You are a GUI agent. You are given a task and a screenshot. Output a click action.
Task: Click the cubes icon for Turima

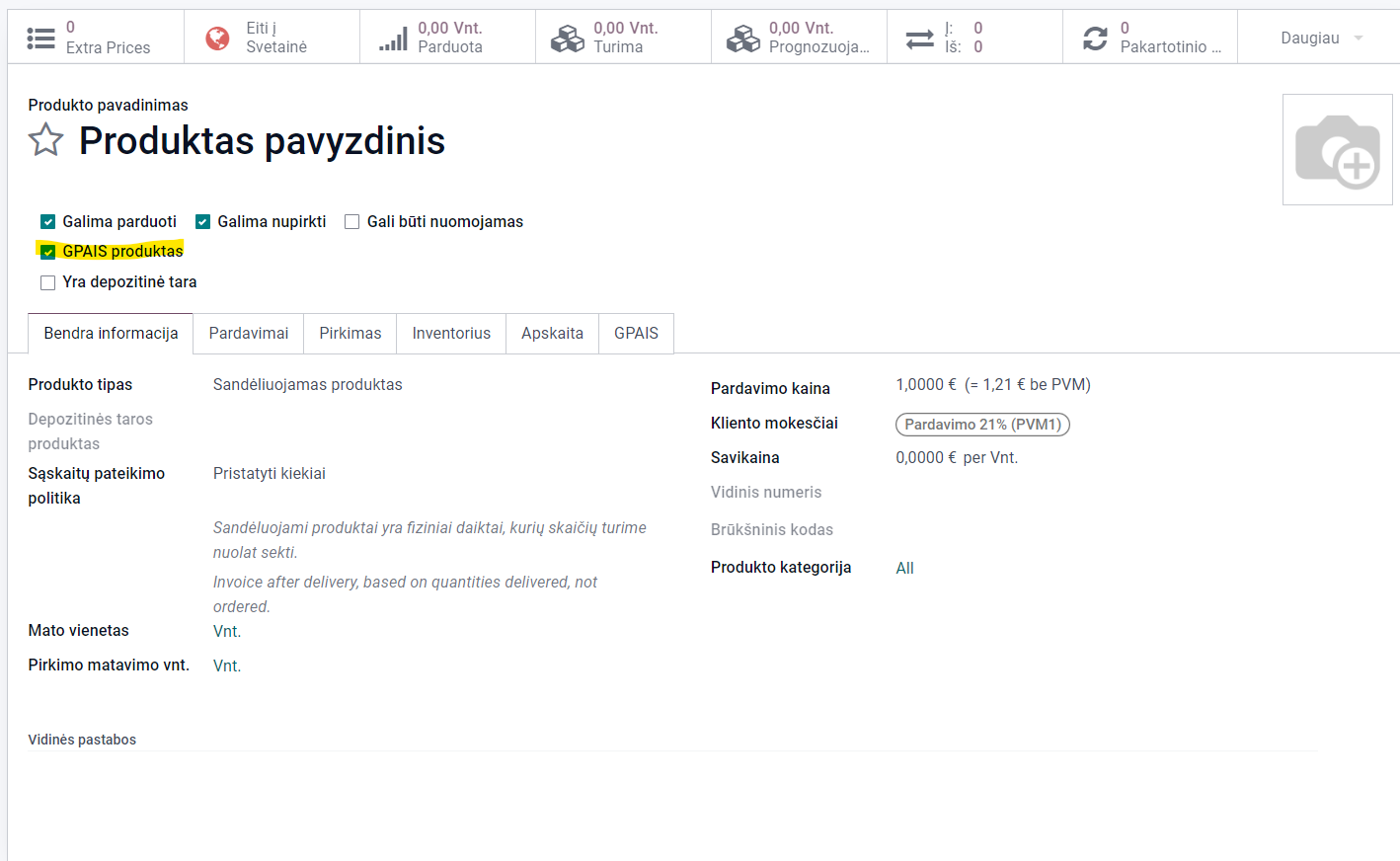coord(568,38)
